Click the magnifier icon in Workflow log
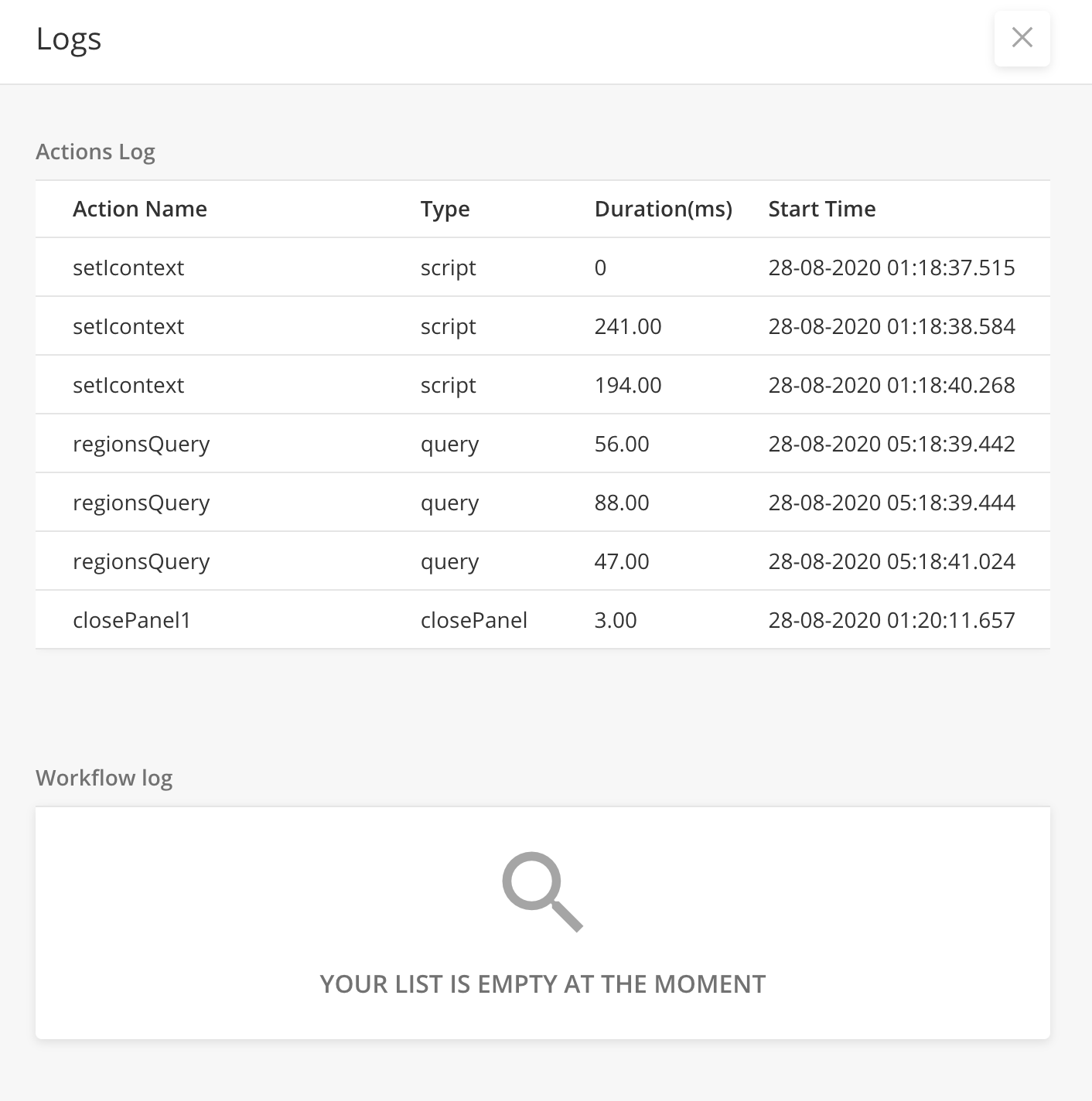Viewport: 1092px width, 1101px height. (542, 891)
